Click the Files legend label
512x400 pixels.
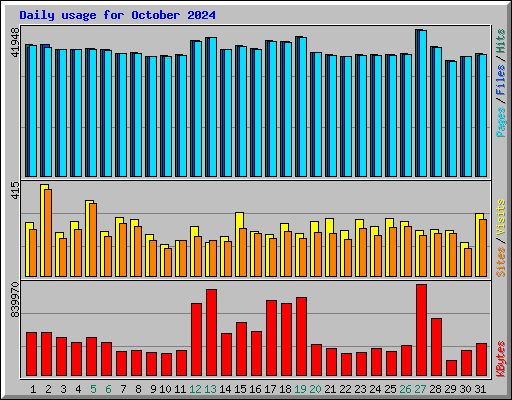501,80
